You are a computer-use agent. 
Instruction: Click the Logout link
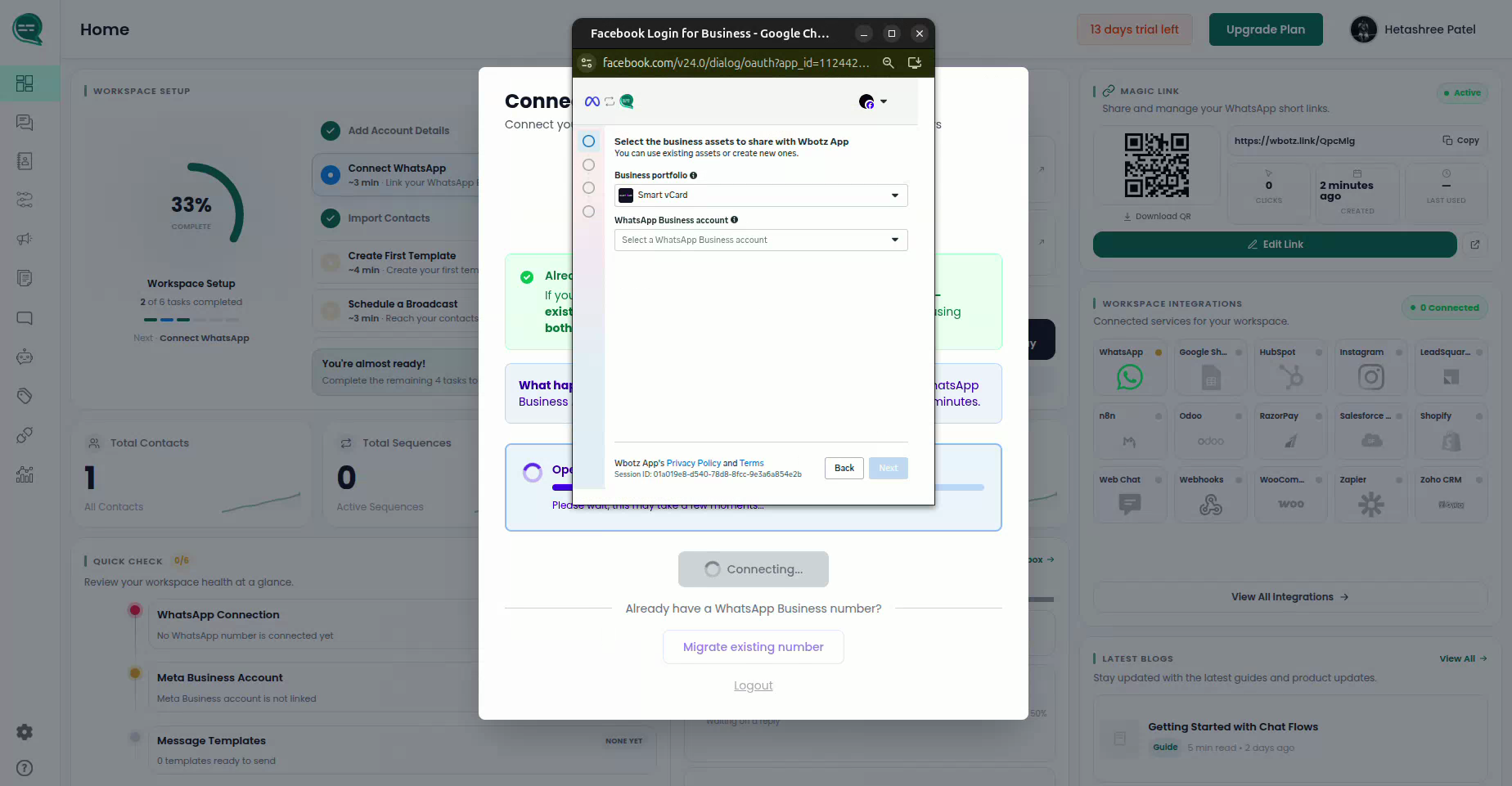click(x=754, y=686)
